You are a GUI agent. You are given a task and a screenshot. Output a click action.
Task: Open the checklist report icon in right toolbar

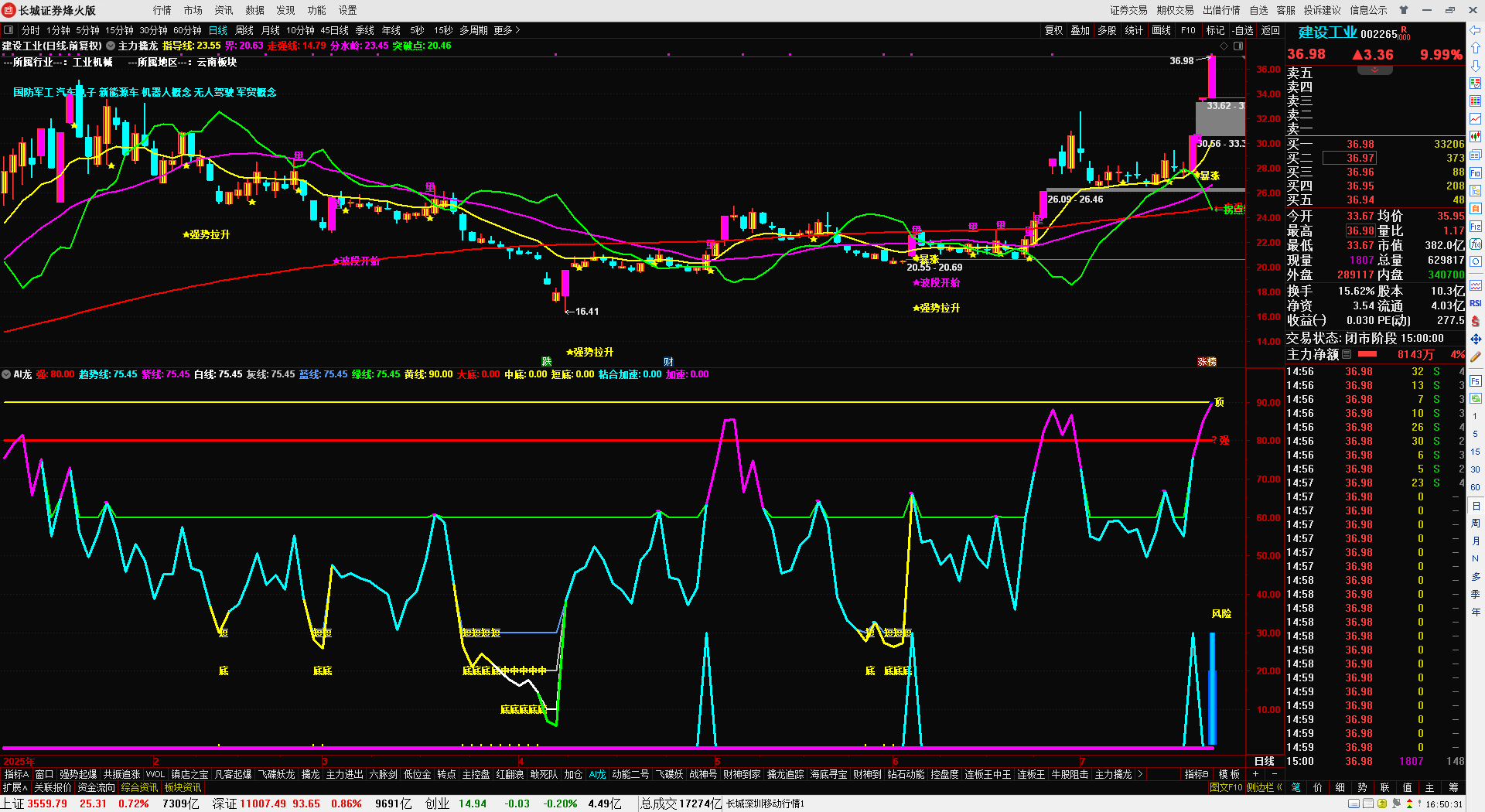pyautogui.click(x=1475, y=83)
